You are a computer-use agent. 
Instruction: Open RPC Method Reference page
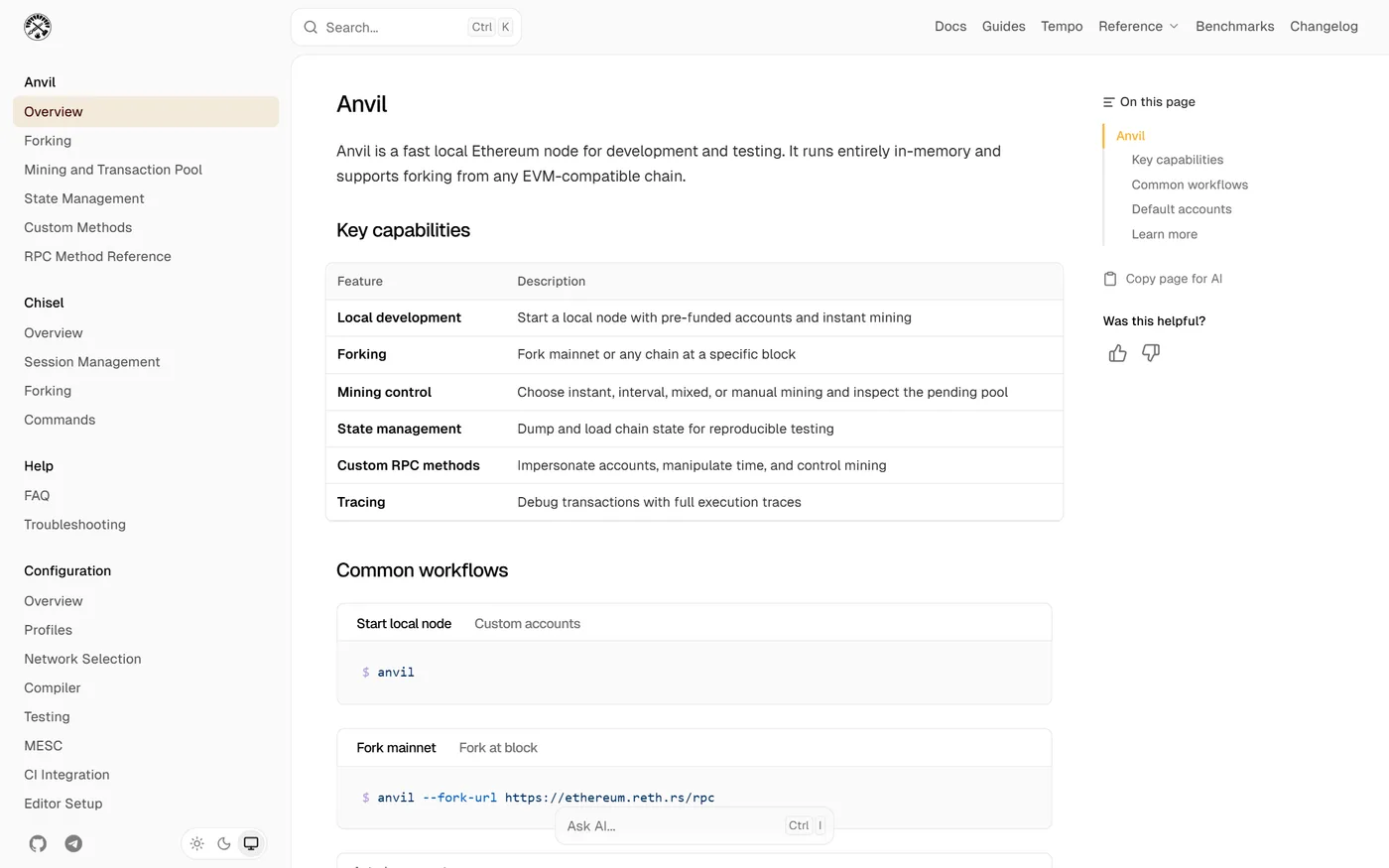point(146,256)
